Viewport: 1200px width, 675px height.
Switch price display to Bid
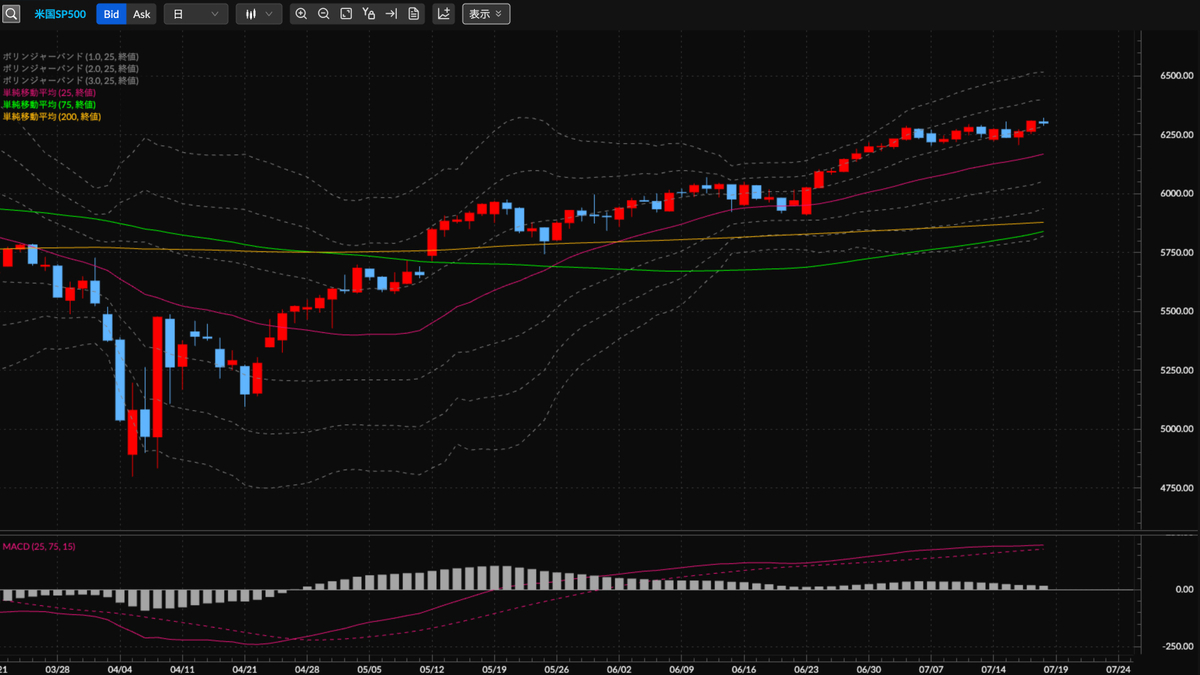pos(111,14)
